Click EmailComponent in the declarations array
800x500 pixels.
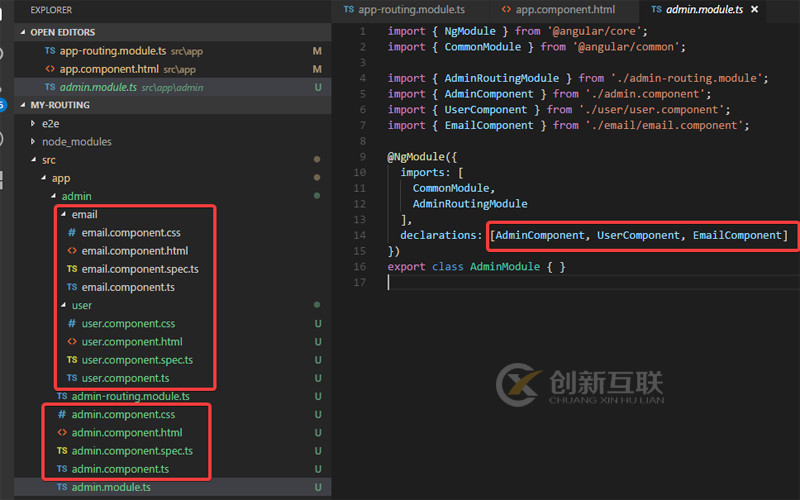737,235
